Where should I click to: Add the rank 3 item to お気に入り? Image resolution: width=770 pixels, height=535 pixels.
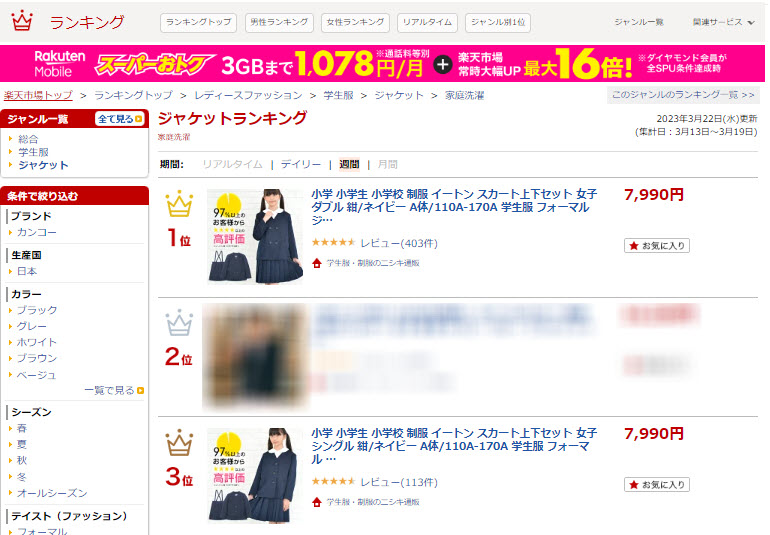coord(657,484)
